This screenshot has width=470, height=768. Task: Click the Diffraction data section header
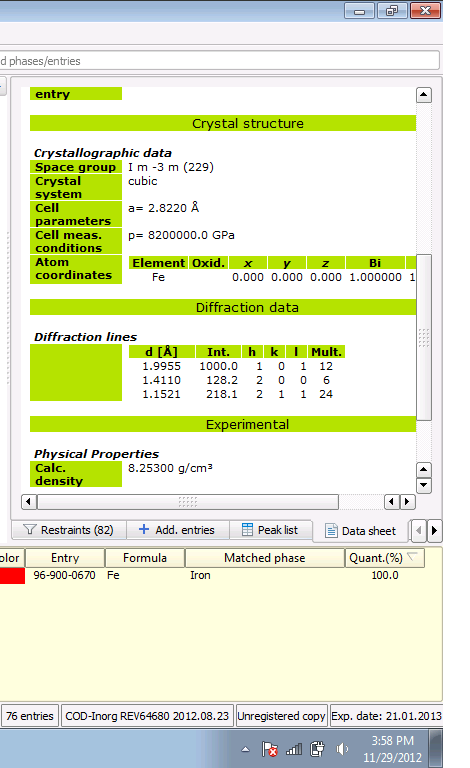tap(223, 308)
